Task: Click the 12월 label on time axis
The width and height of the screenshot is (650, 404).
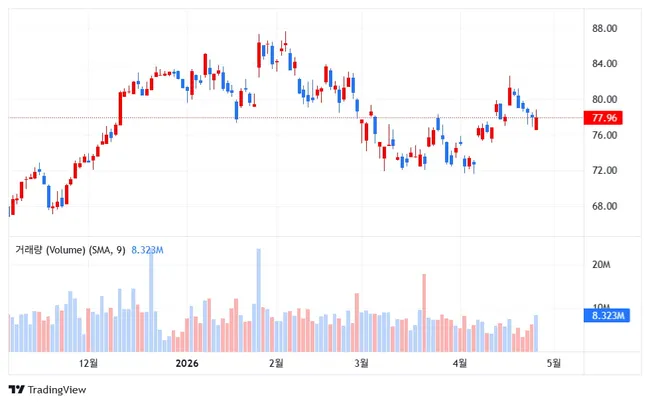Action: [88, 363]
